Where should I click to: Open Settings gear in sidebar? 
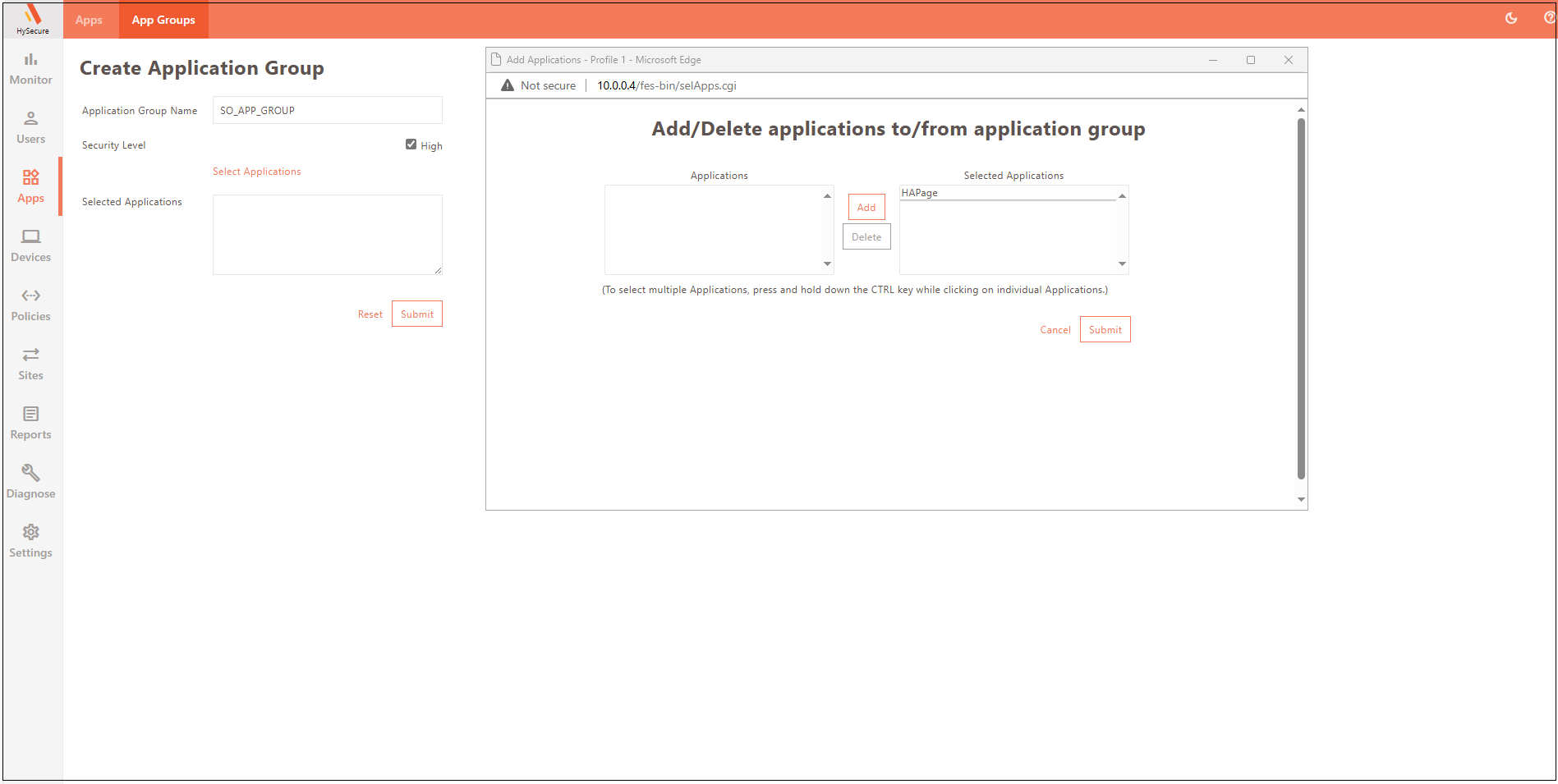click(31, 541)
